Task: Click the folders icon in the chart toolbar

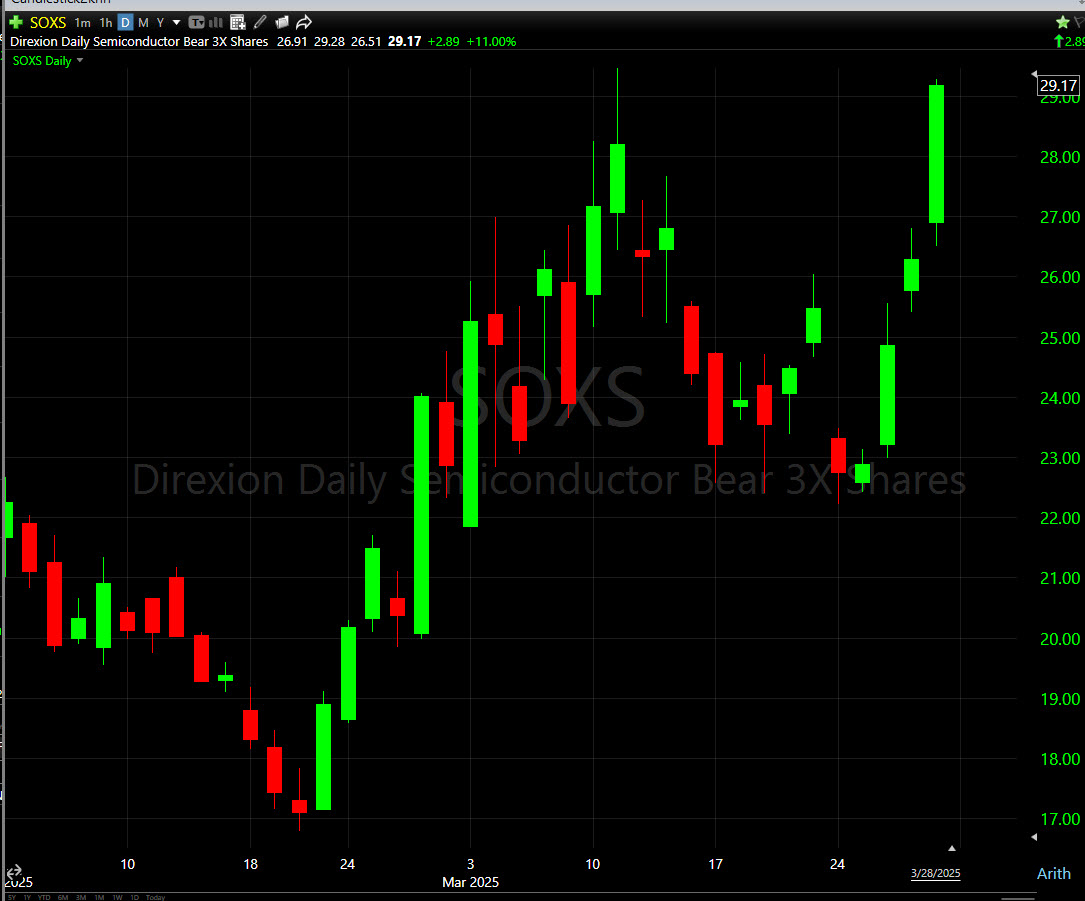Action: pos(282,22)
